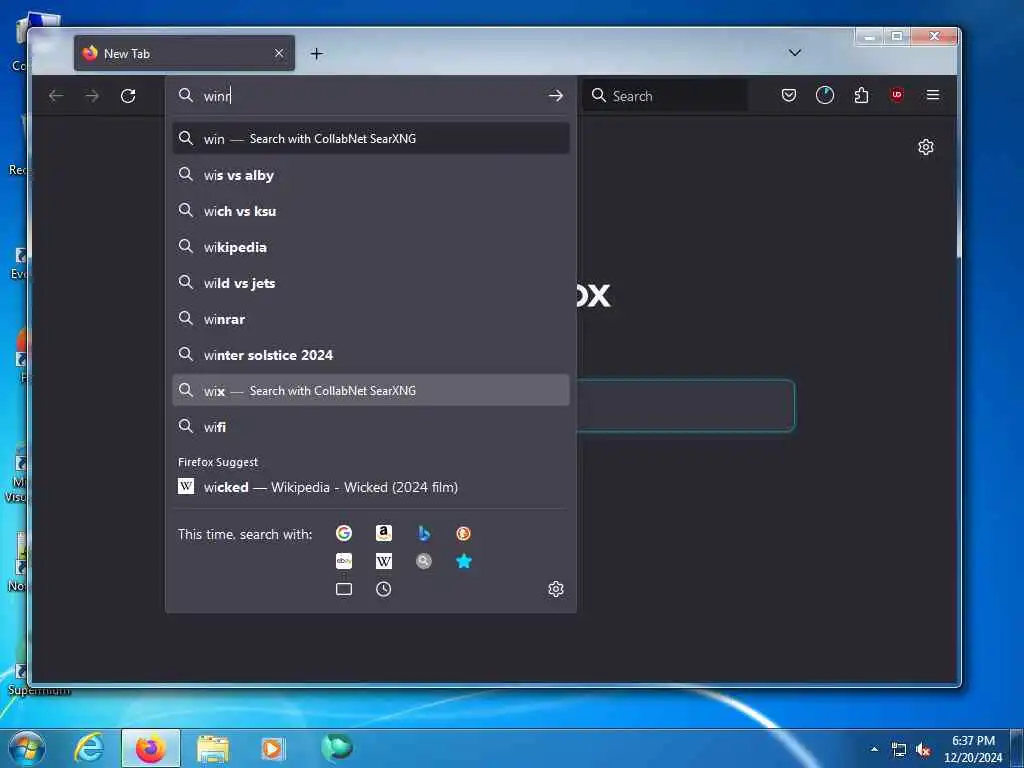
Task: Search this time with DuckDuckGo
Action: click(x=464, y=534)
